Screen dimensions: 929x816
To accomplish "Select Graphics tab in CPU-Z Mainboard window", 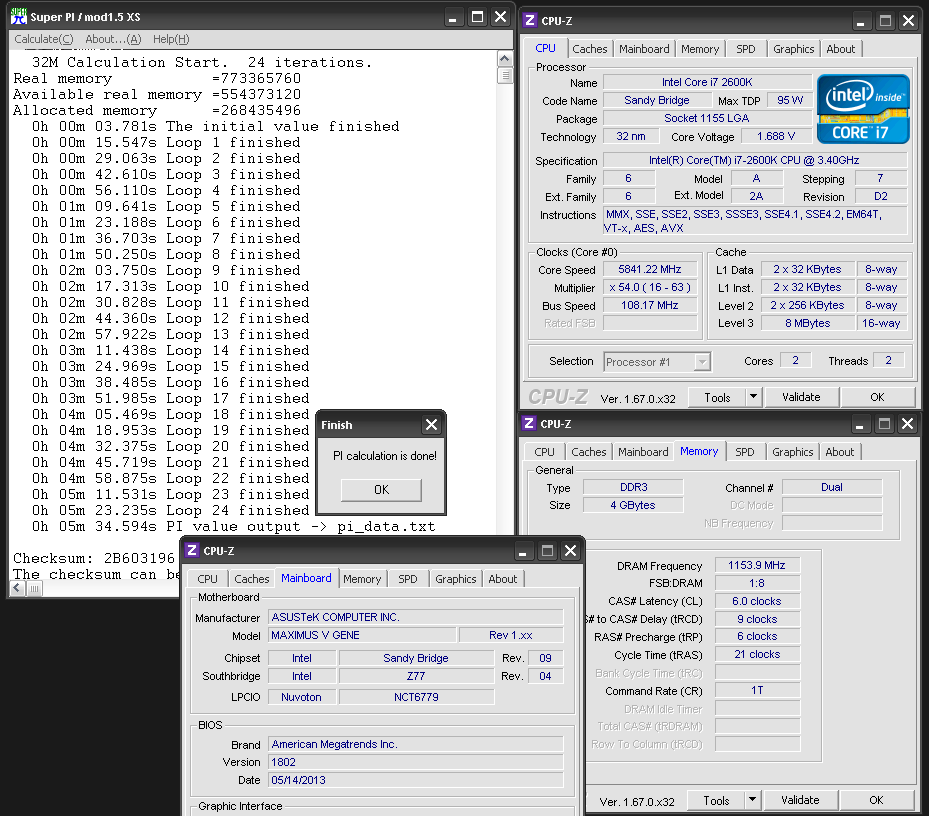I will pyautogui.click(x=455, y=579).
